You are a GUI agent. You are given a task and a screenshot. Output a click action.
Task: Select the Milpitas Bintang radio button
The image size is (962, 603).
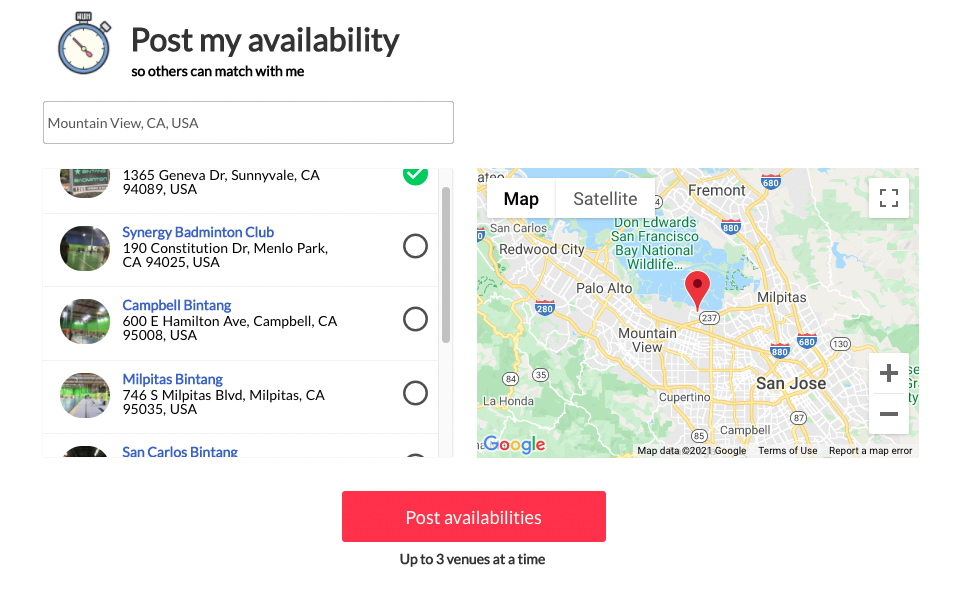coord(415,393)
